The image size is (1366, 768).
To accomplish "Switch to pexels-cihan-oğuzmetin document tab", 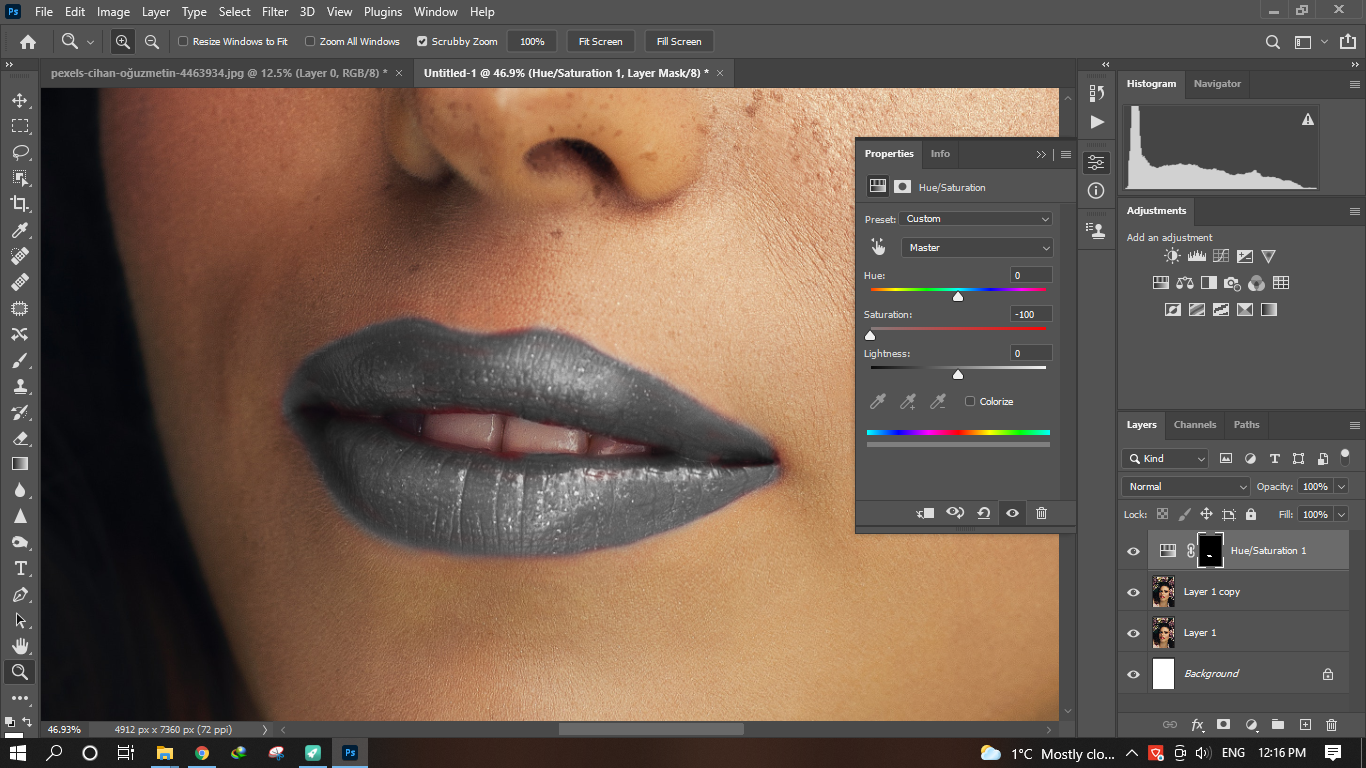I will point(220,73).
